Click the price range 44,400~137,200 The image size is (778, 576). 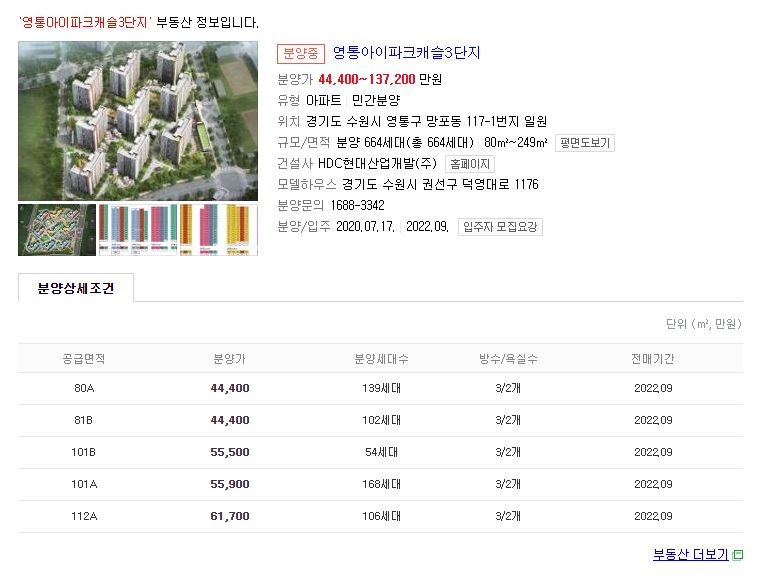pos(367,79)
